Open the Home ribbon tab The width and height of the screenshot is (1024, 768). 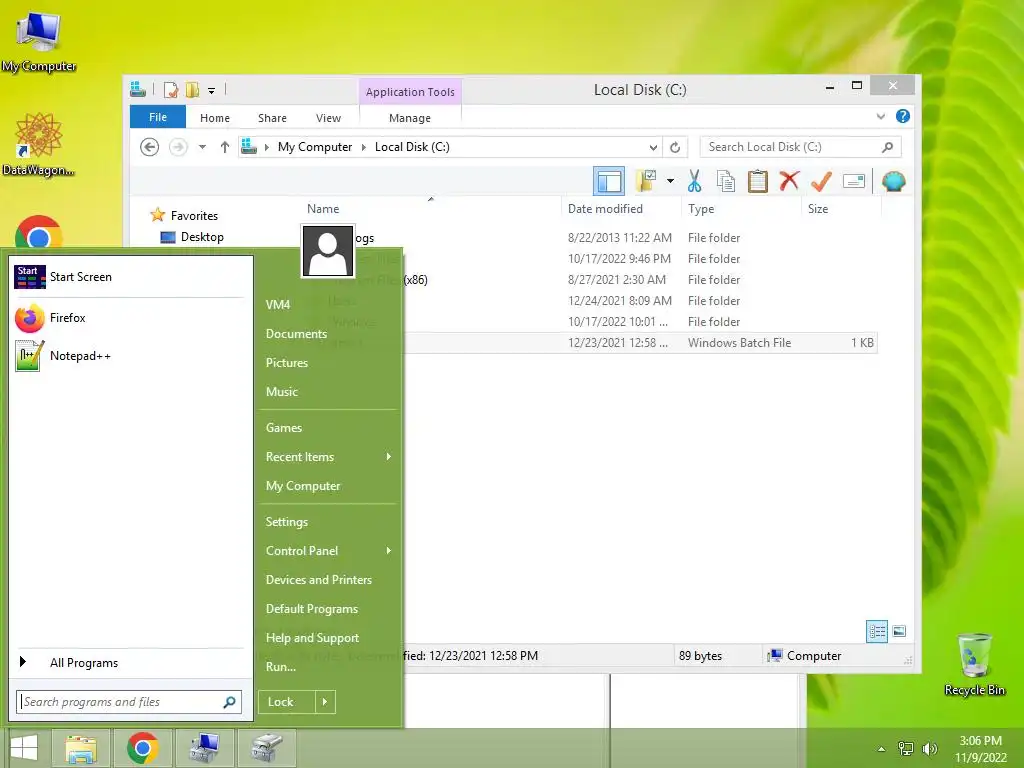(215, 118)
